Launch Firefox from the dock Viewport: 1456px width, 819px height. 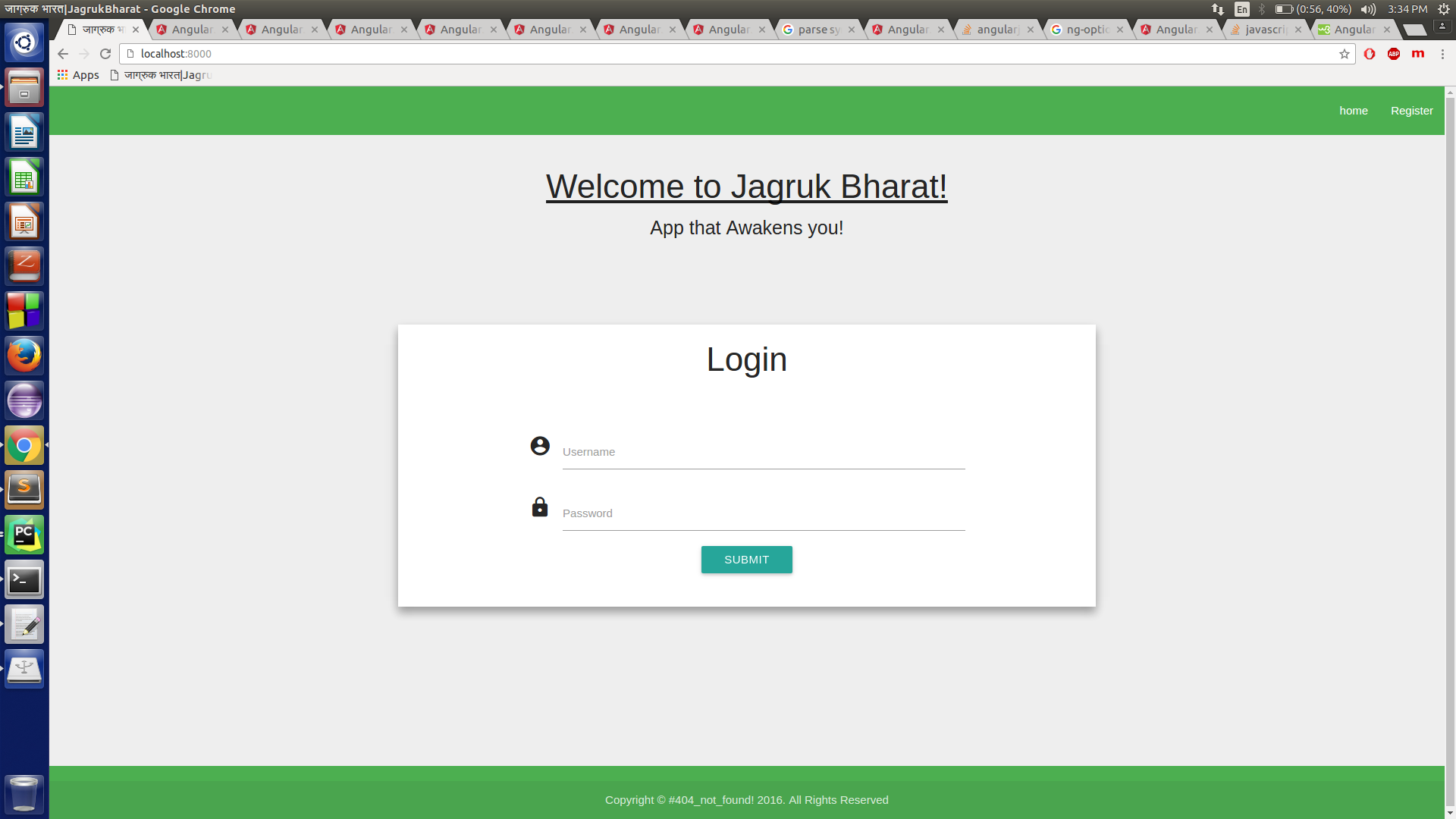click(x=24, y=356)
